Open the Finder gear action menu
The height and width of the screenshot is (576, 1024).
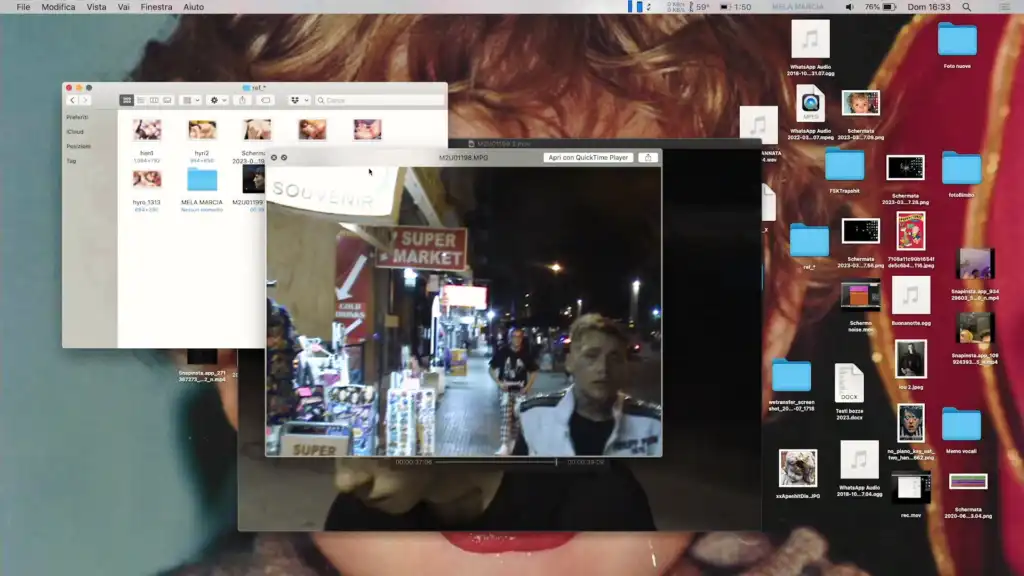[x=217, y=101]
